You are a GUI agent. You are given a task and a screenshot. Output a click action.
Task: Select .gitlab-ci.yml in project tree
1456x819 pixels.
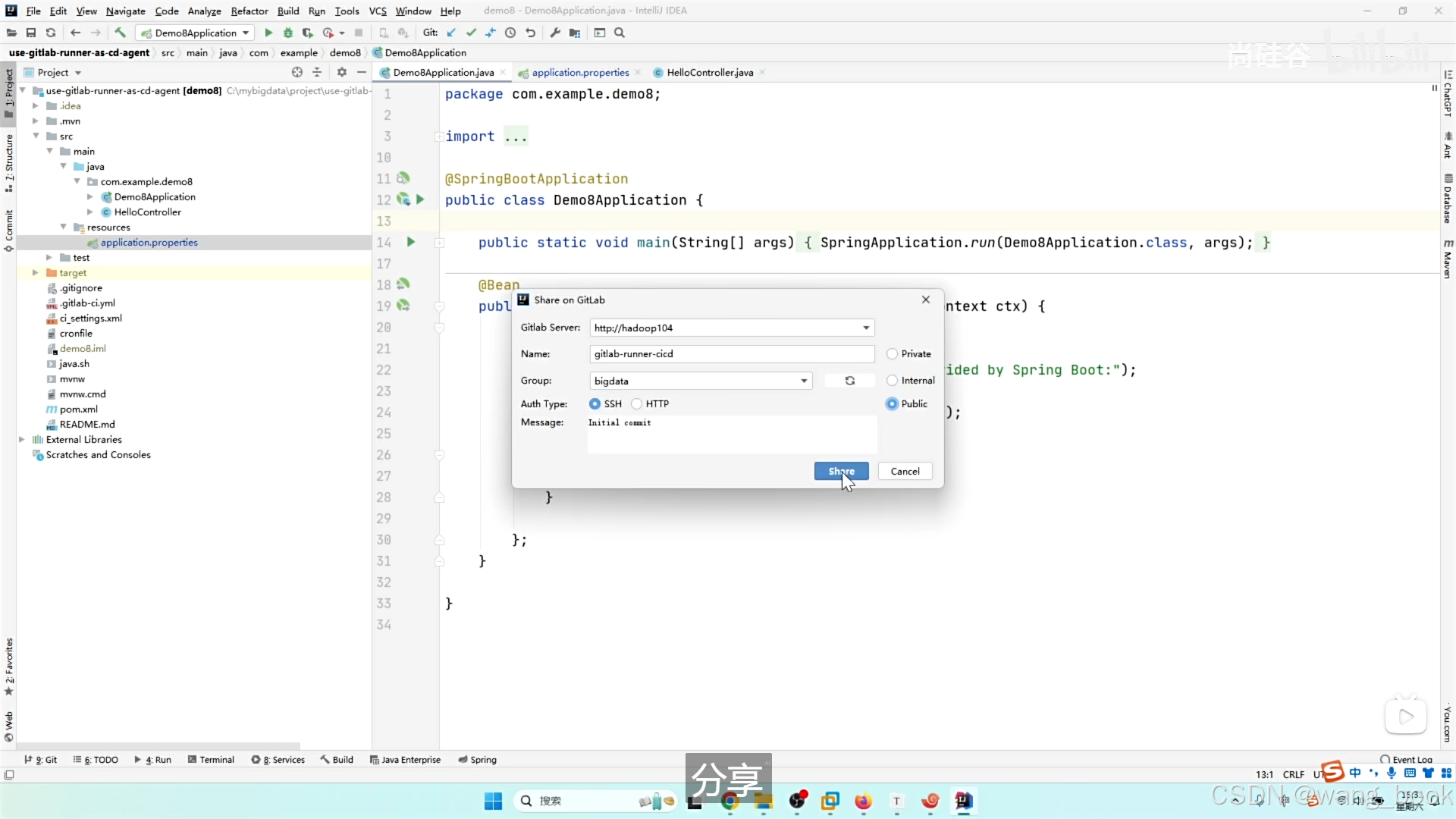(87, 303)
